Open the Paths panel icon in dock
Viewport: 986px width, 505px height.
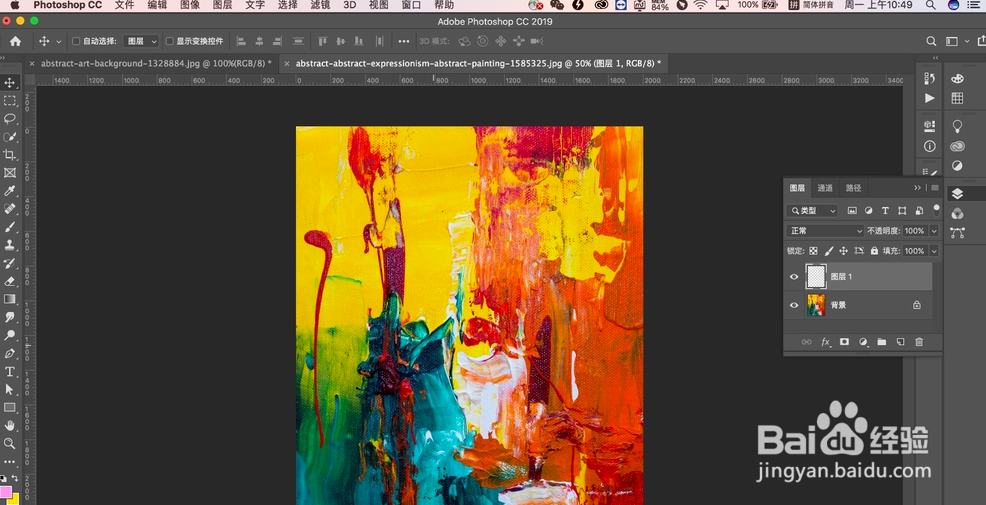[x=957, y=233]
